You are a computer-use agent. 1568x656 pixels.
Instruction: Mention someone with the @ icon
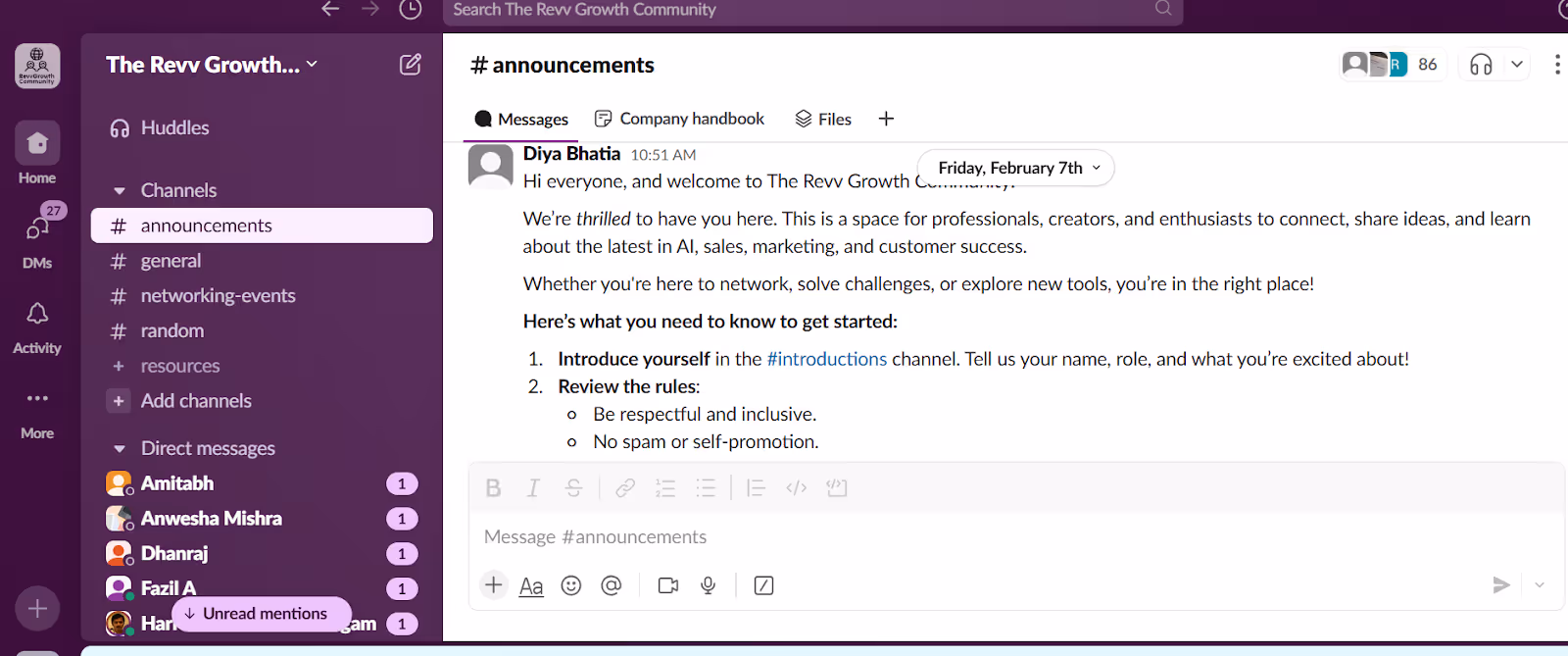pyautogui.click(x=612, y=585)
